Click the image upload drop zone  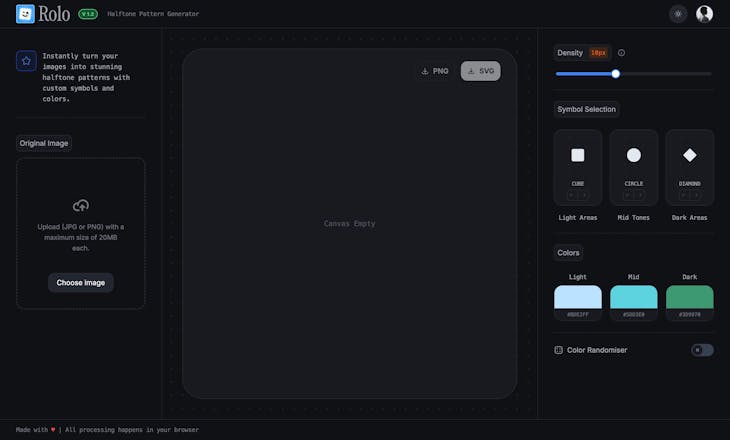coord(81,233)
